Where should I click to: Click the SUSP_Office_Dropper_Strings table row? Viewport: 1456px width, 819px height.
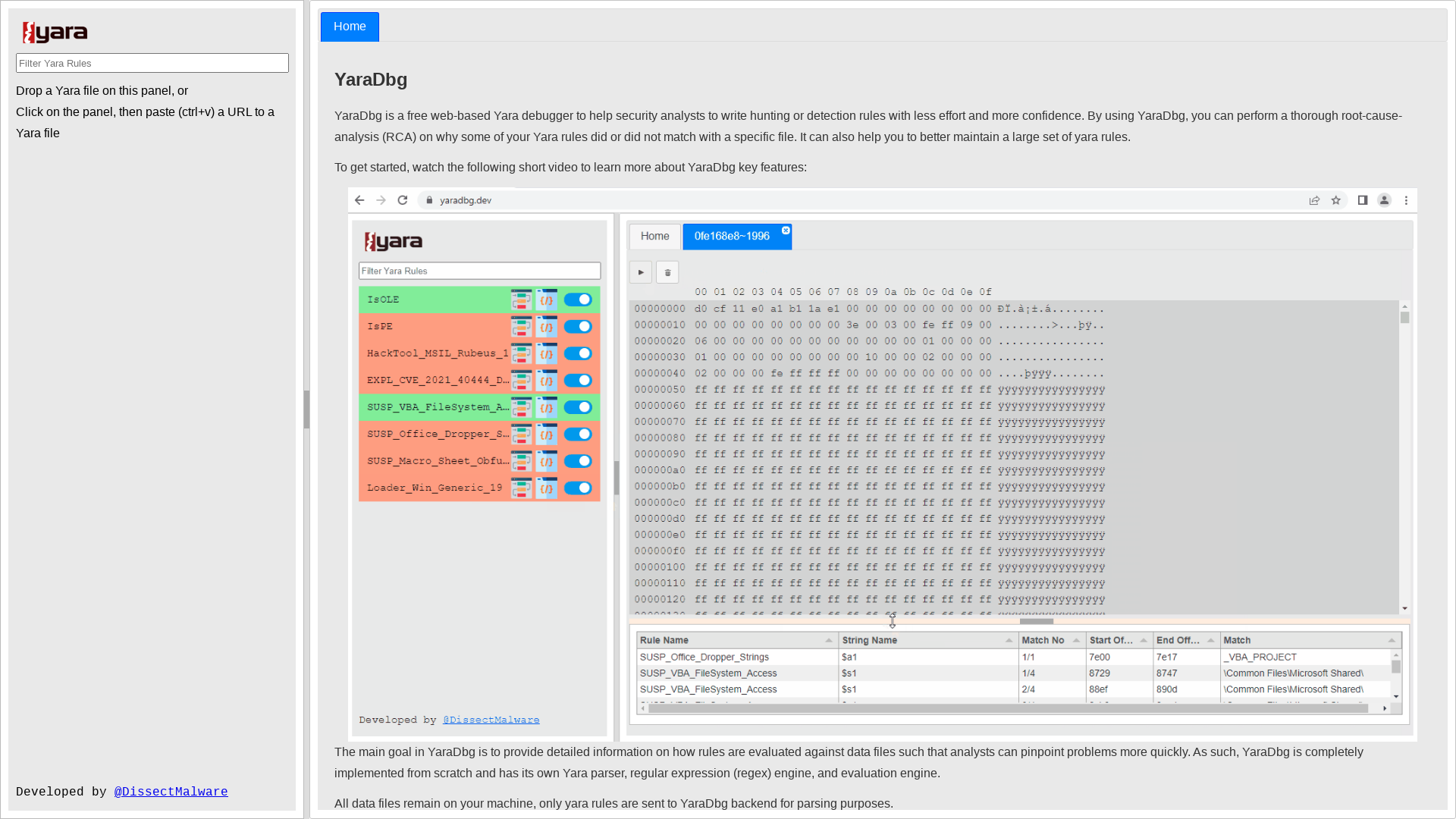click(1015, 657)
